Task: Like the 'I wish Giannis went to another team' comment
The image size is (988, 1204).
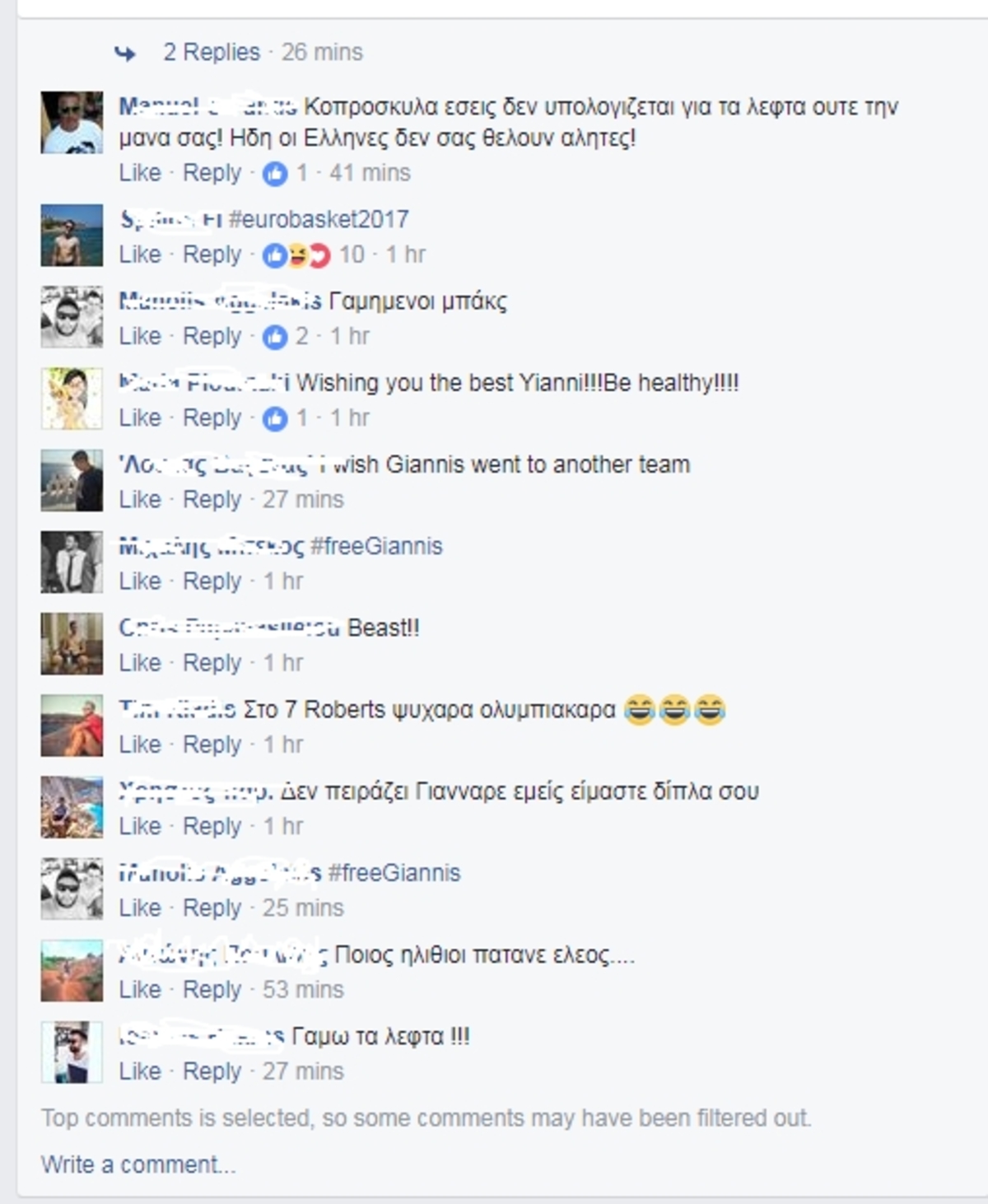Action: point(140,500)
